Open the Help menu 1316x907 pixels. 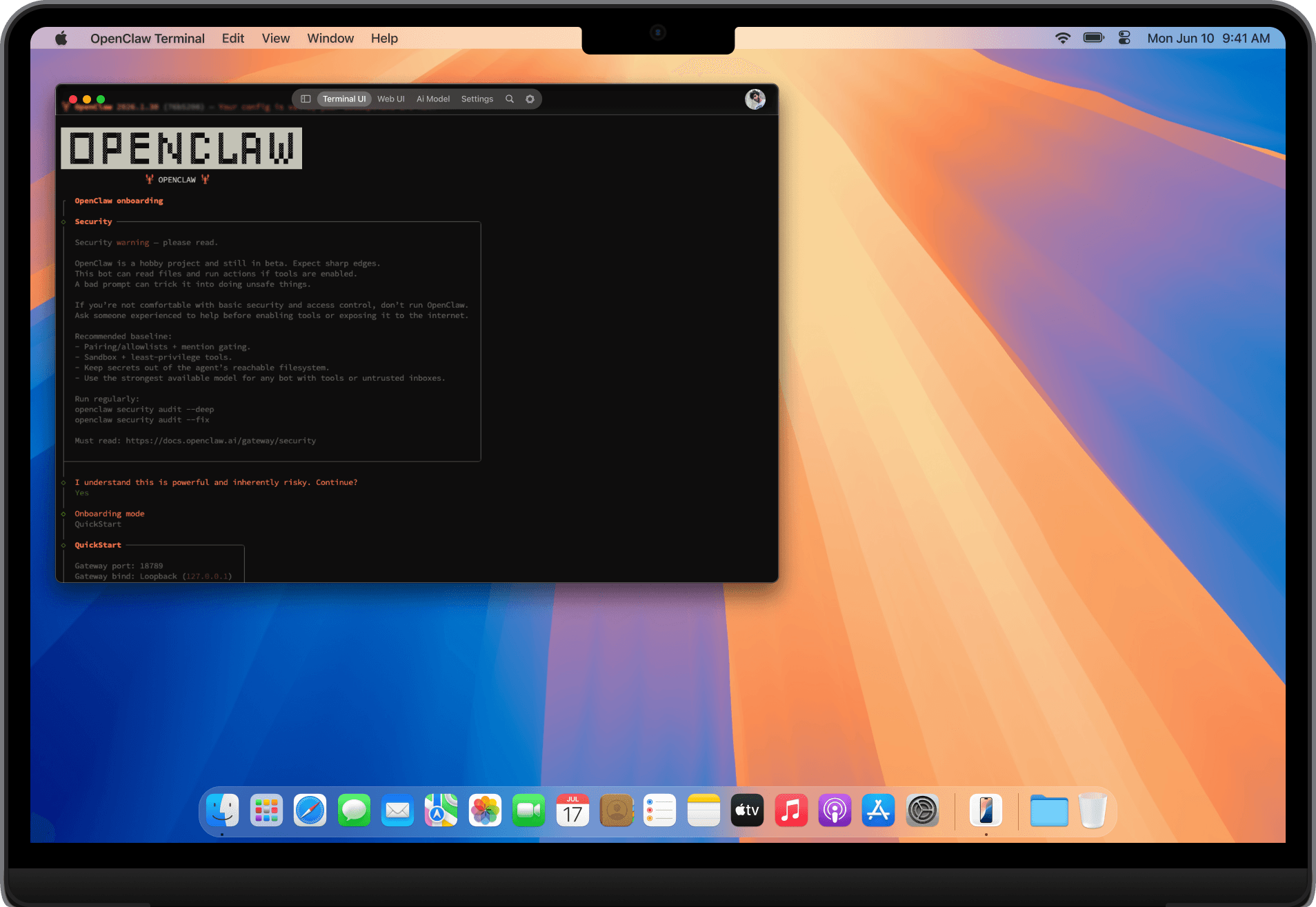click(384, 39)
